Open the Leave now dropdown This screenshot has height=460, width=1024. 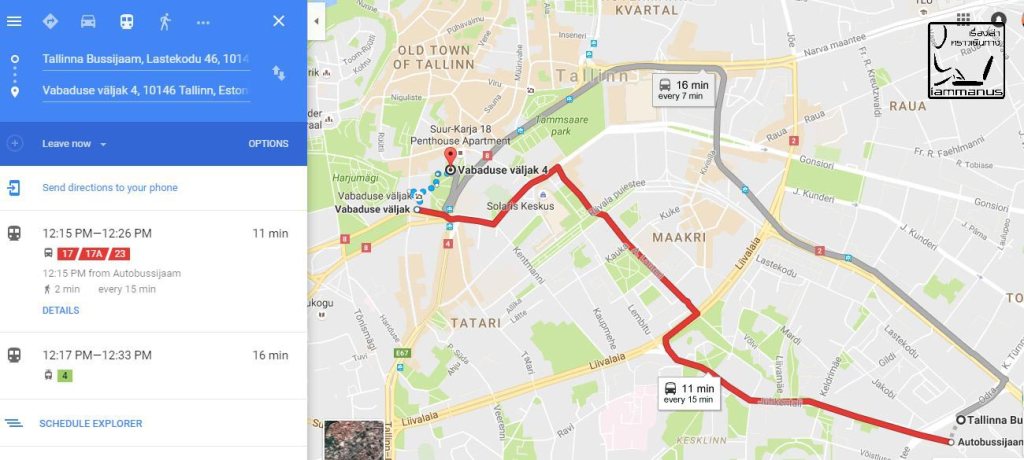click(x=74, y=144)
